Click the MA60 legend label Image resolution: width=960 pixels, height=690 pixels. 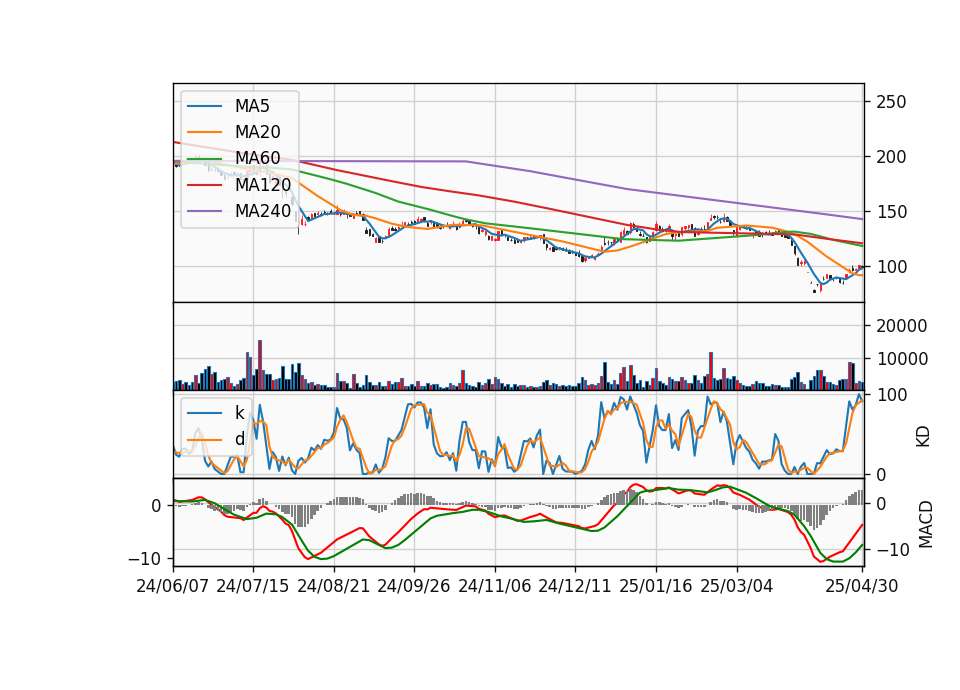[x=257, y=158]
